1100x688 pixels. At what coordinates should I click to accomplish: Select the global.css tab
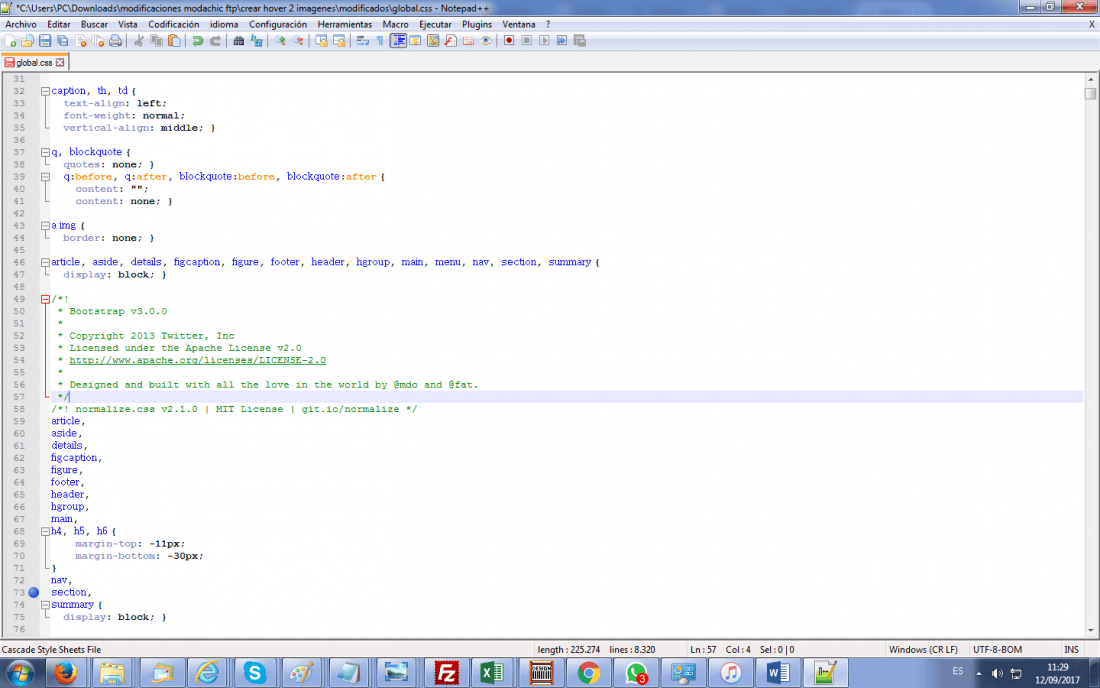click(x=34, y=62)
